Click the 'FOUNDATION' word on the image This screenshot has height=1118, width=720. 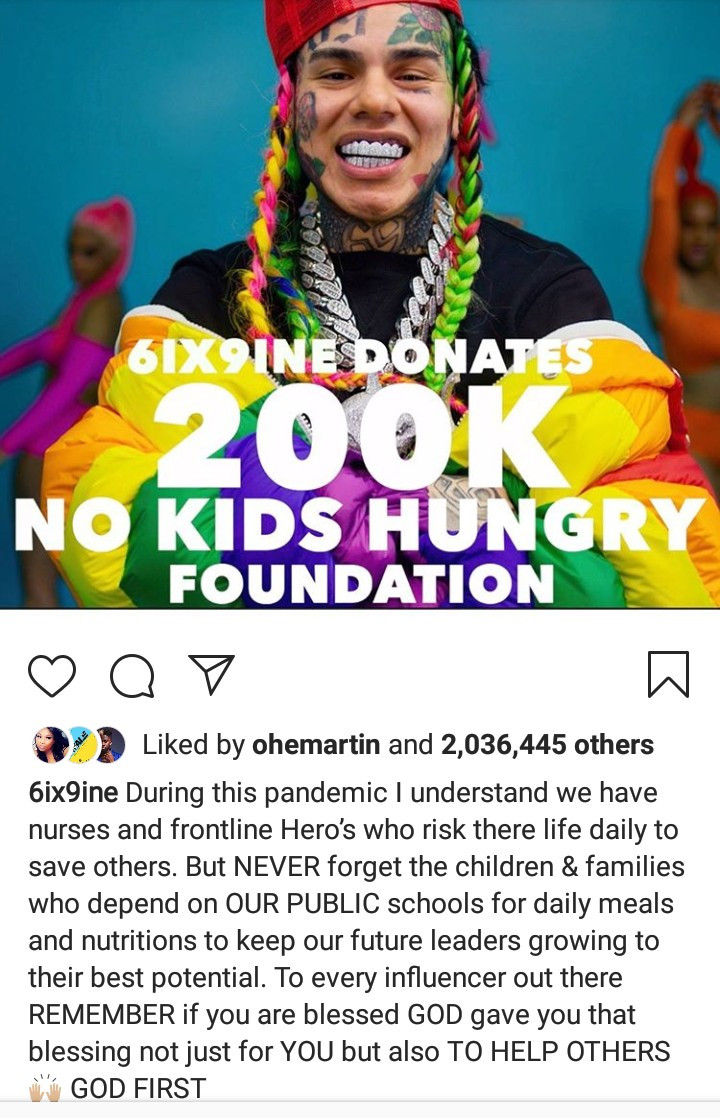pos(361,584)
